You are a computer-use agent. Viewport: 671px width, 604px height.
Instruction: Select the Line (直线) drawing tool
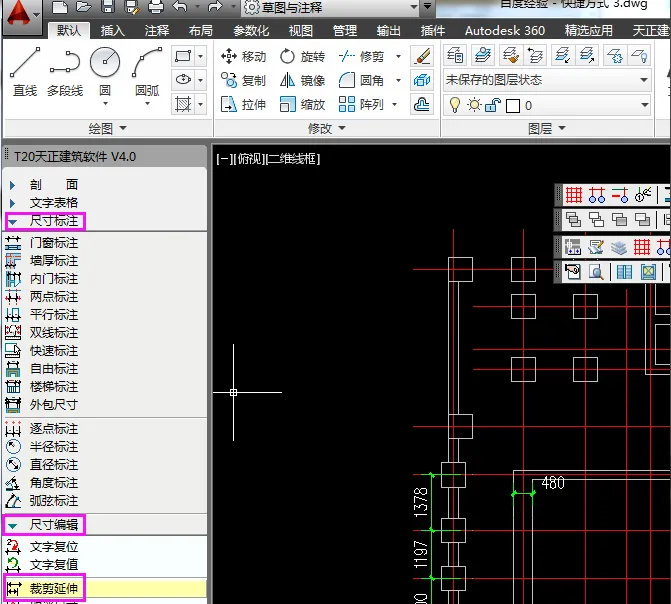pyautogui.click(x=25, y=72)
